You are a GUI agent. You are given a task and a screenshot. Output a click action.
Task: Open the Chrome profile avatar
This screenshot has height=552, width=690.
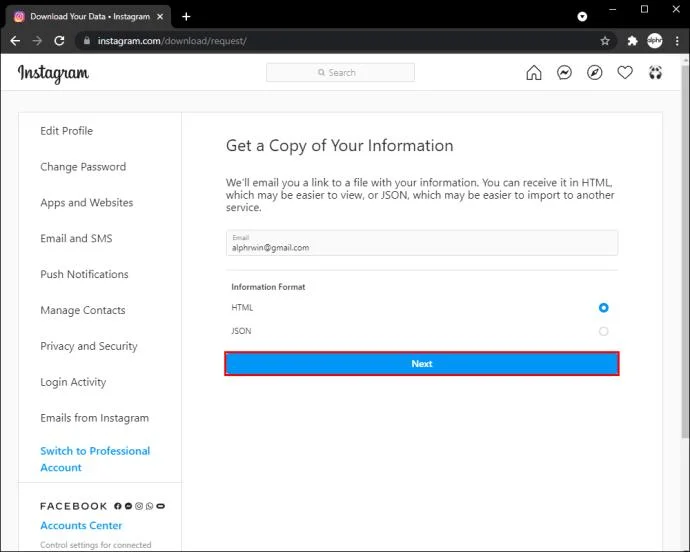pyautogui.click(x=655, y=41)
